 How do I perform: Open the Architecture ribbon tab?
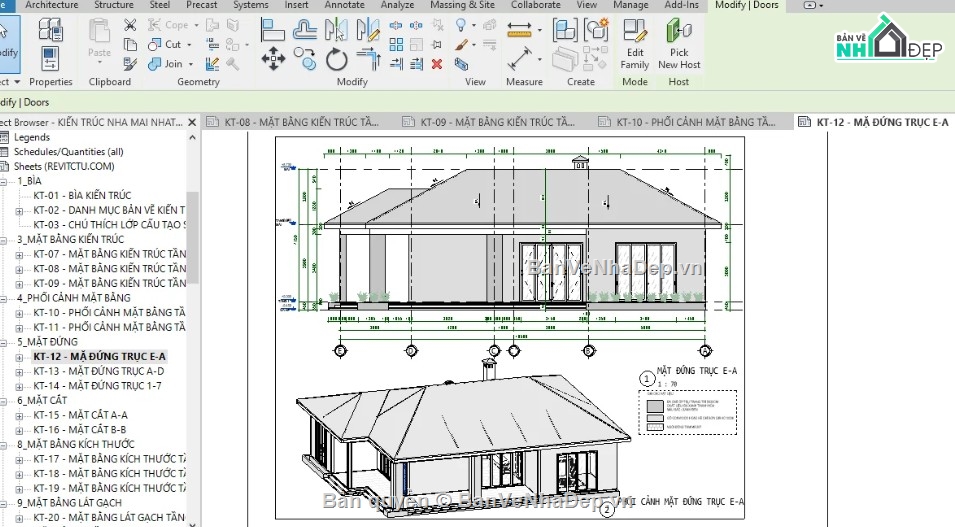[x=52, y=5]
